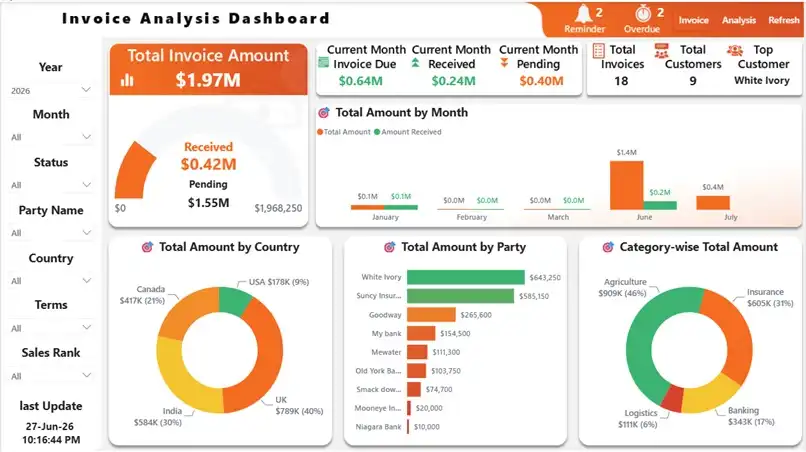Select the UK donut segment
806x452 pixels.
pyautogui.click(x=266, y=360)
